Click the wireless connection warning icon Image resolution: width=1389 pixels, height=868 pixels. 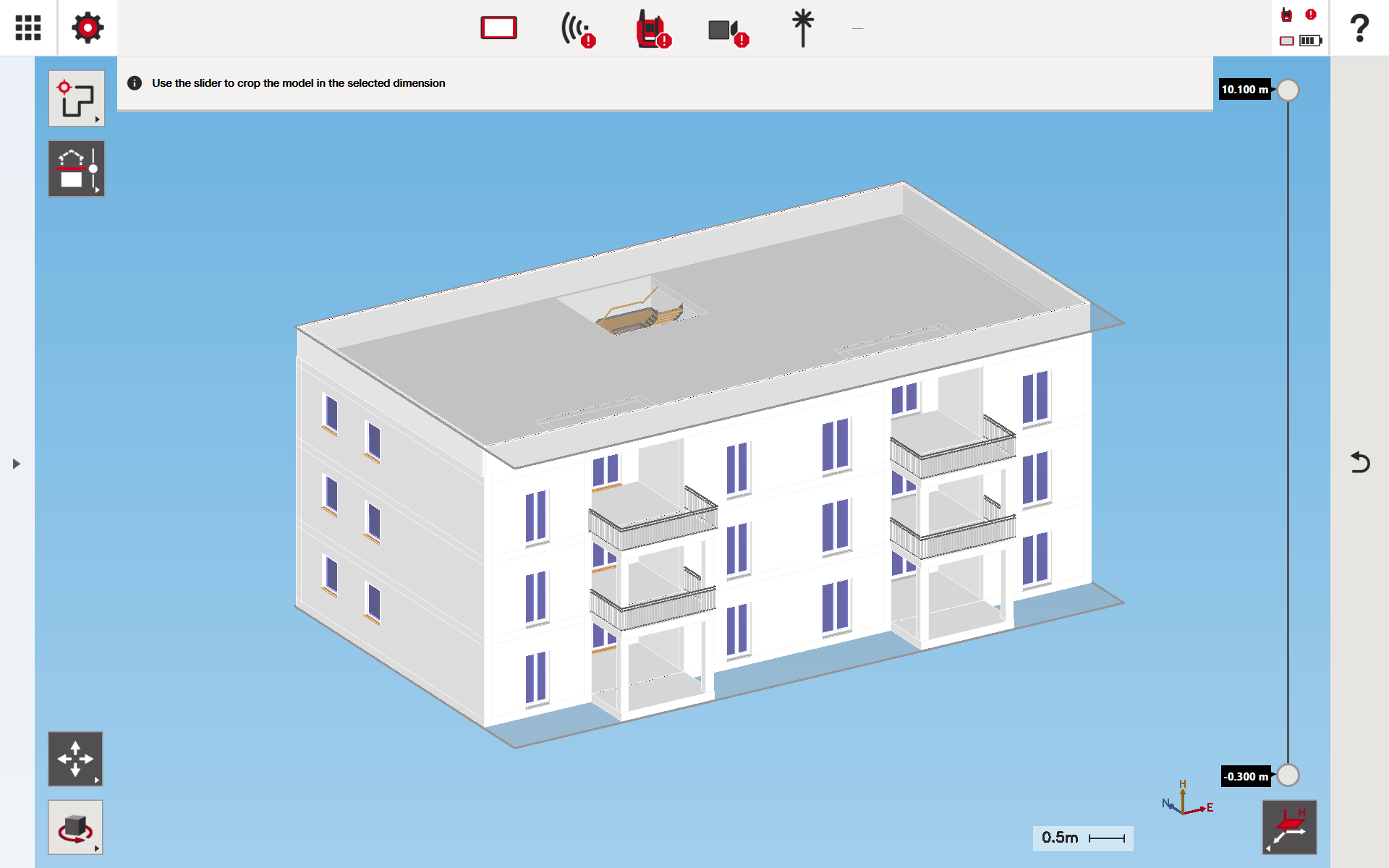pyautogui.click(x=577, y=30)
